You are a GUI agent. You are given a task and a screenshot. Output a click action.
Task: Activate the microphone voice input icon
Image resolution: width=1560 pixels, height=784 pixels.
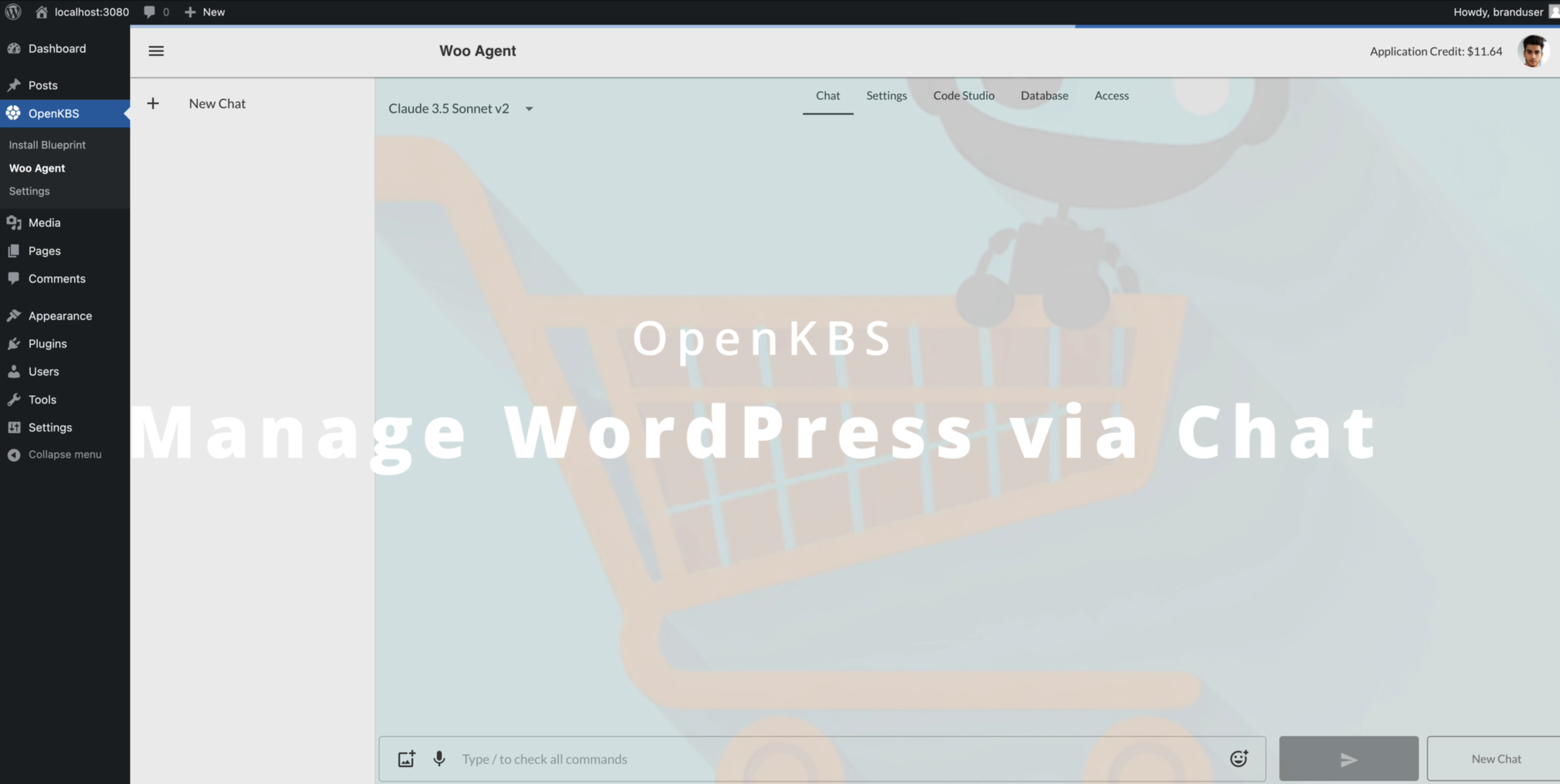[440, 758]
